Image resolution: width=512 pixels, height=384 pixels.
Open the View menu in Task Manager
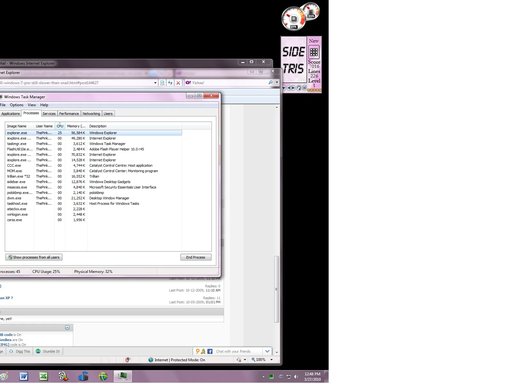point(32,105)
